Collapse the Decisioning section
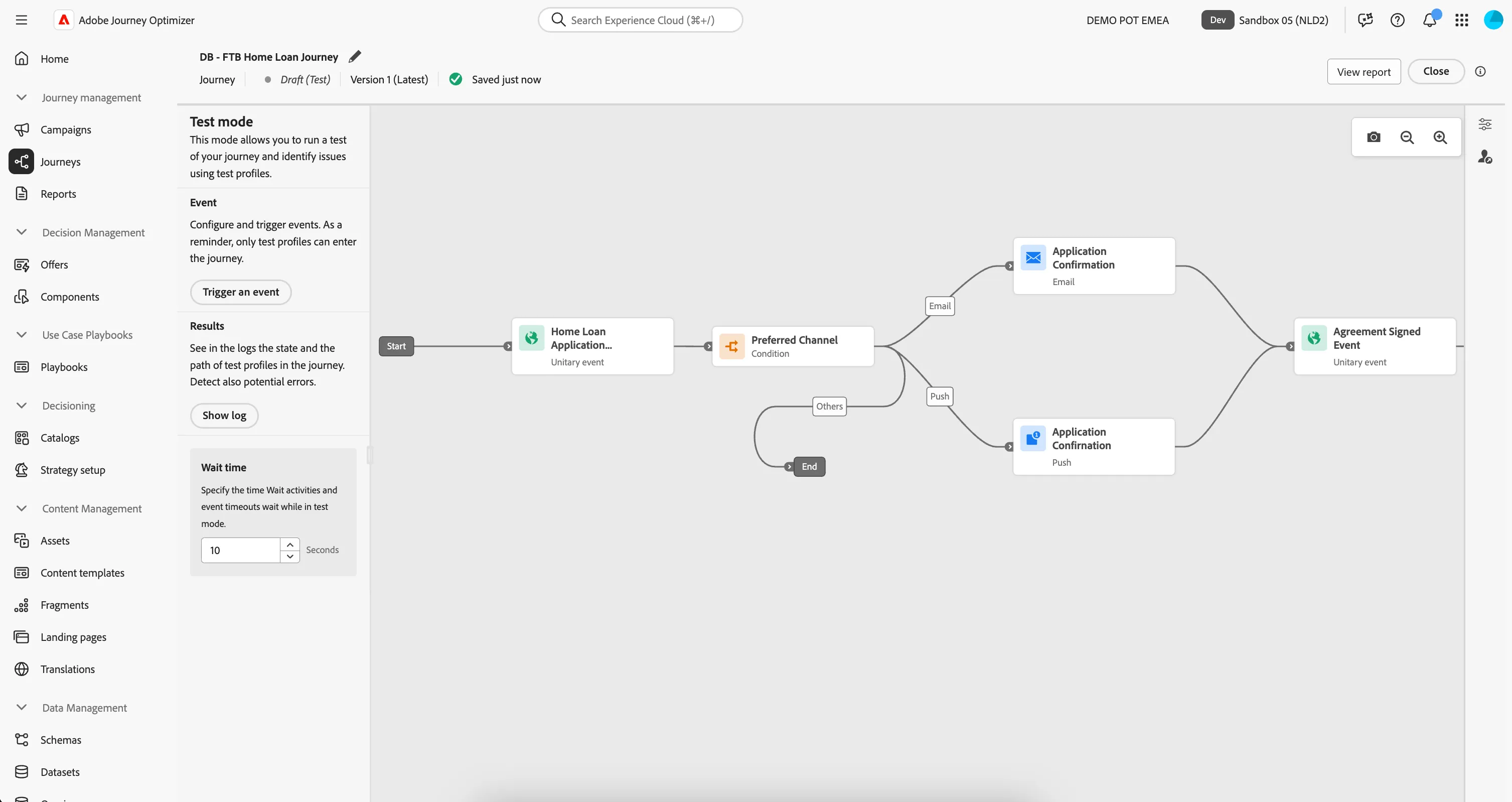Image resolution: width=1512 pixels, height=802 pixels. [x=22, y=405]
